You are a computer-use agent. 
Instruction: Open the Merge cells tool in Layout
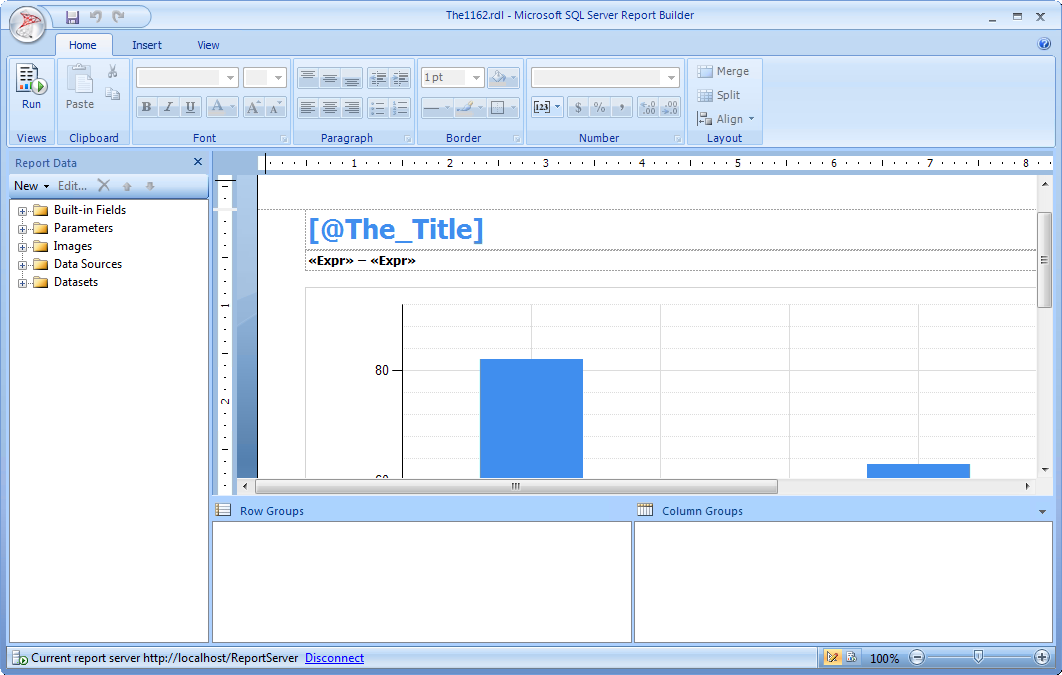point(723,71)
